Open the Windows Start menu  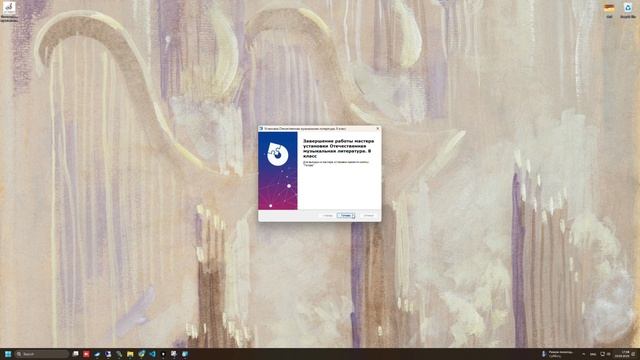tap(8, 354)
